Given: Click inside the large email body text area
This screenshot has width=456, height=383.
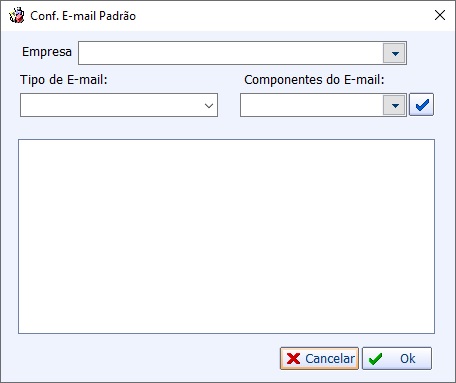Looking at the screenshot, I should [x=226, y=236].
